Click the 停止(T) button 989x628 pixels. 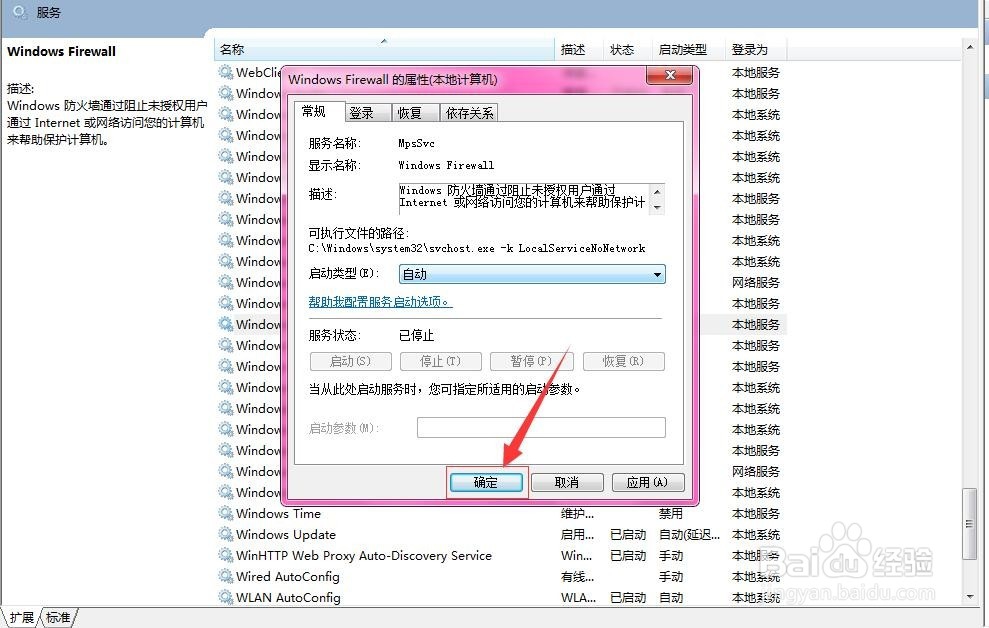441,361
